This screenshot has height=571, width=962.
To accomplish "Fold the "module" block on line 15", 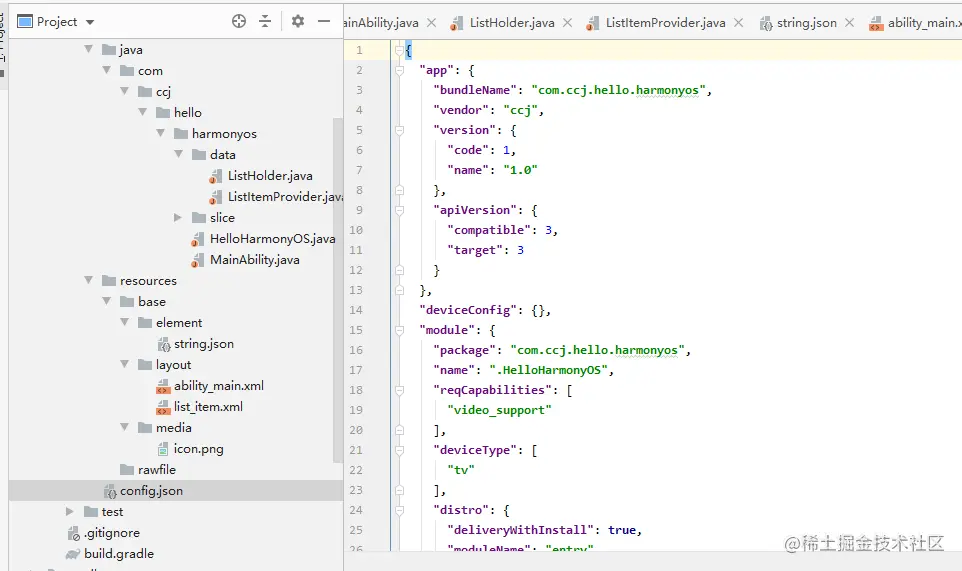I will pos(399,330).
